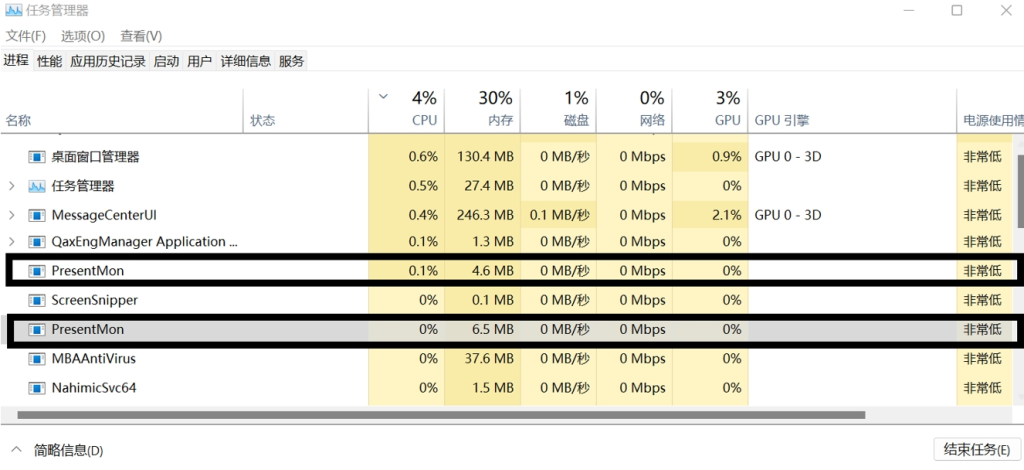Open the 文件(F) menu
This screenshot has width=1024, height=470.
[25, 36]
